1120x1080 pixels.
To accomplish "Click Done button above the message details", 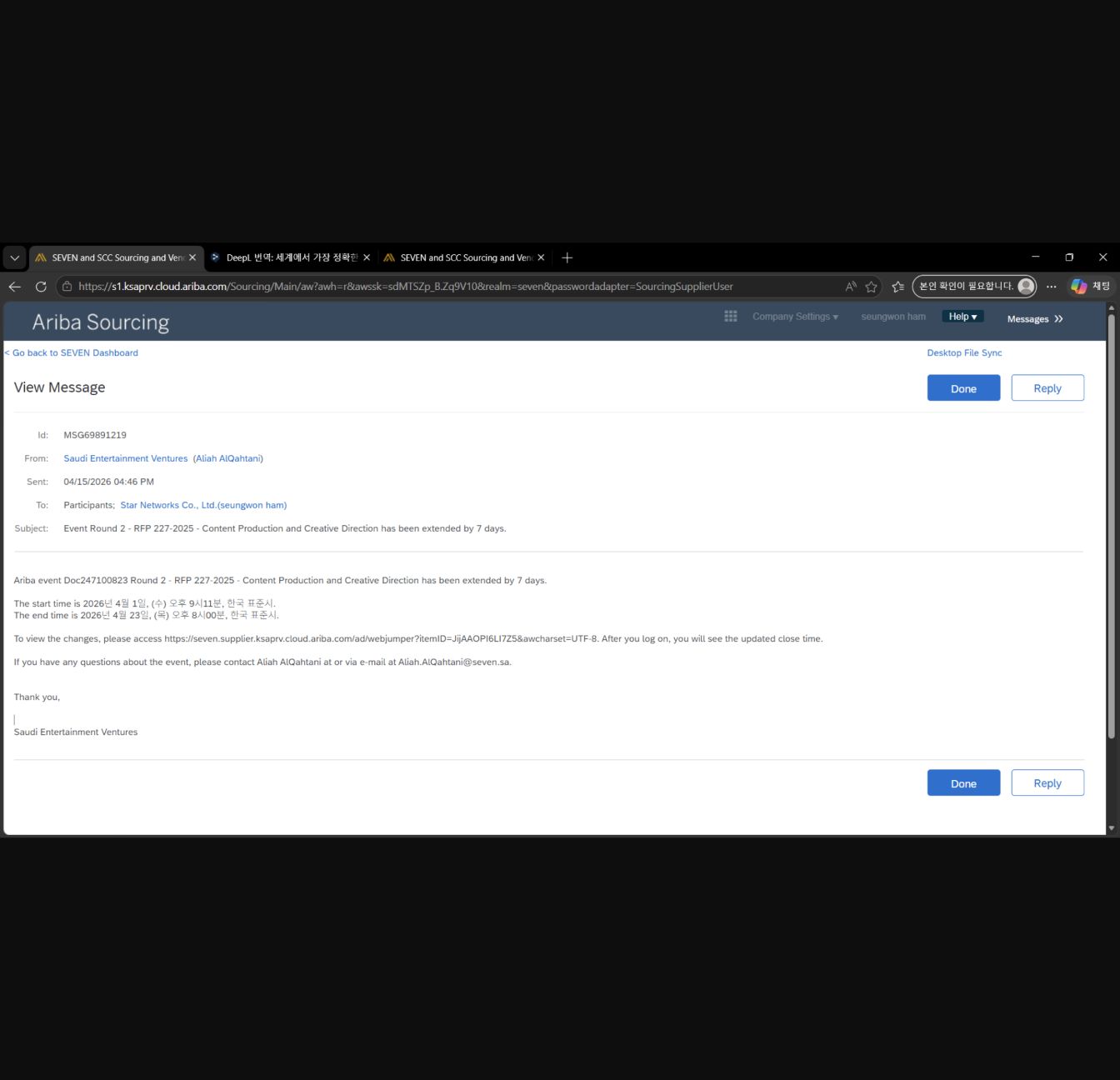I will coord(963,388).
